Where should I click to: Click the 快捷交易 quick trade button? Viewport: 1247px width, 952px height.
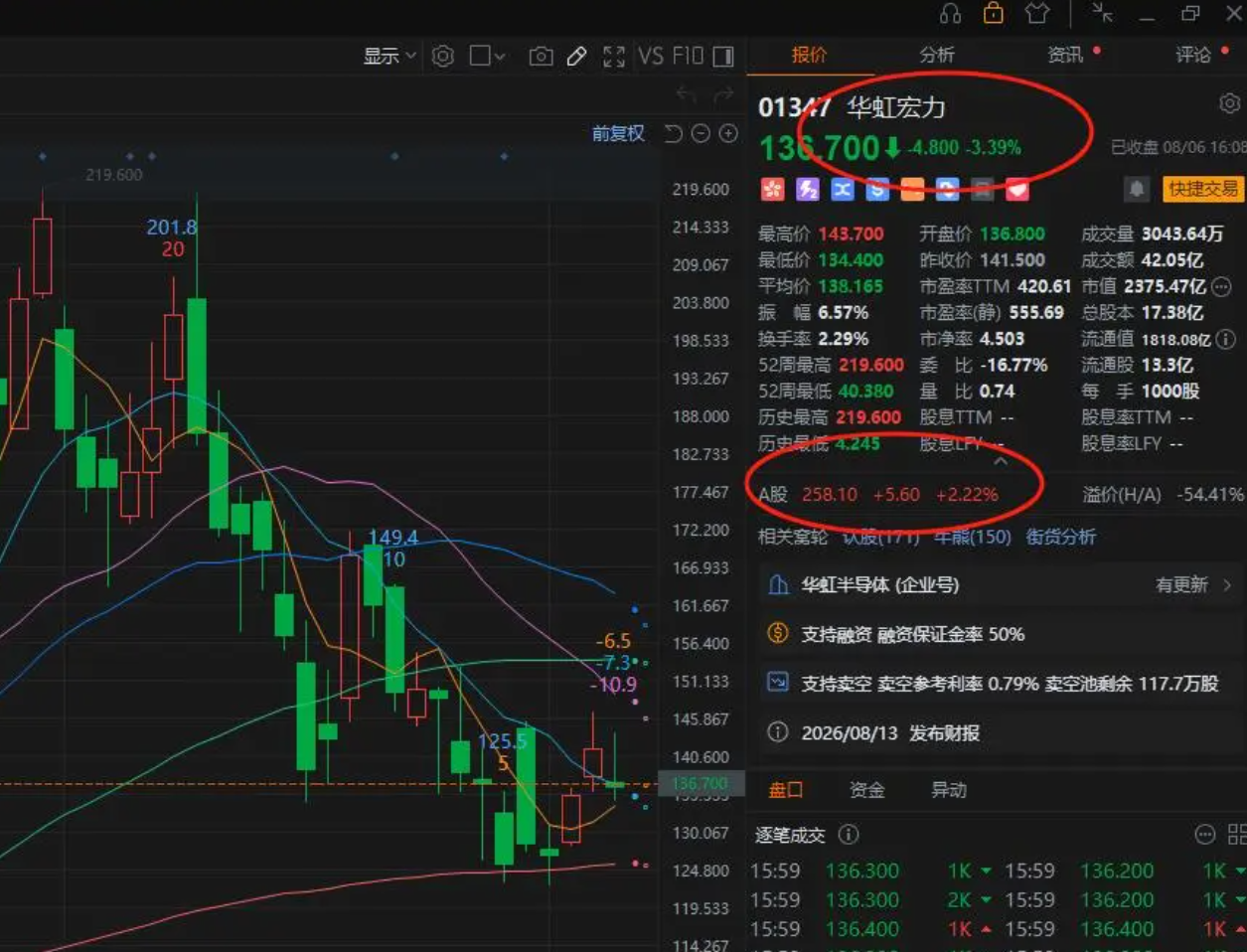click(1202, 189)
